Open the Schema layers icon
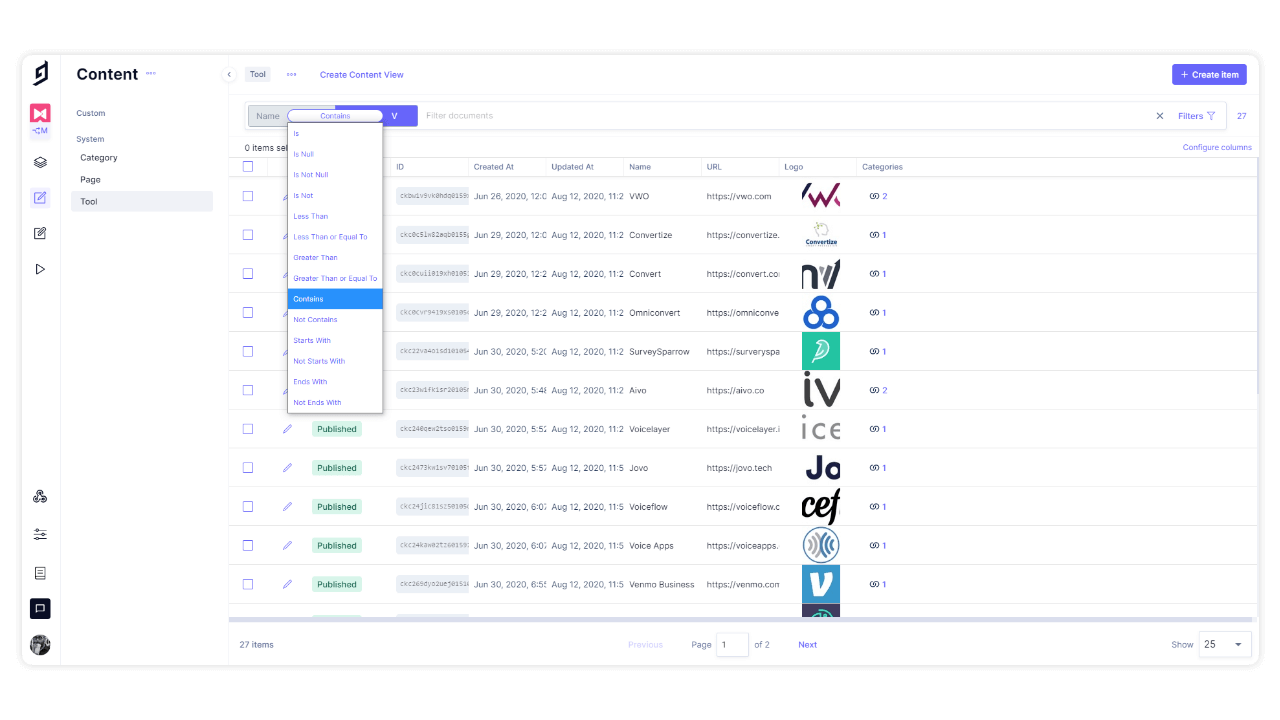This screenshot has width=1280, height=720. [40, 162]
